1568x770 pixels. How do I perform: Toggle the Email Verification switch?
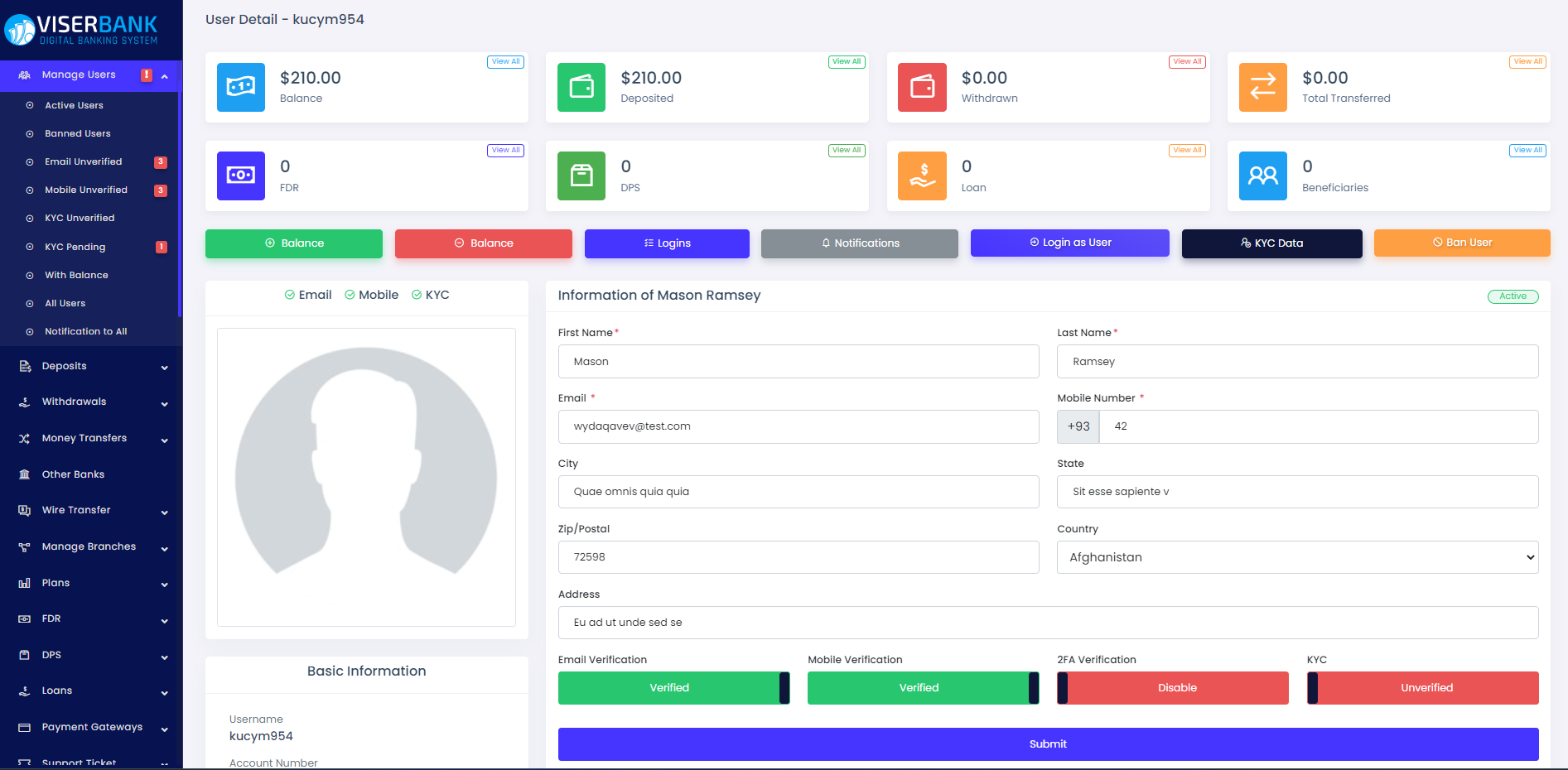pos(673,688)
